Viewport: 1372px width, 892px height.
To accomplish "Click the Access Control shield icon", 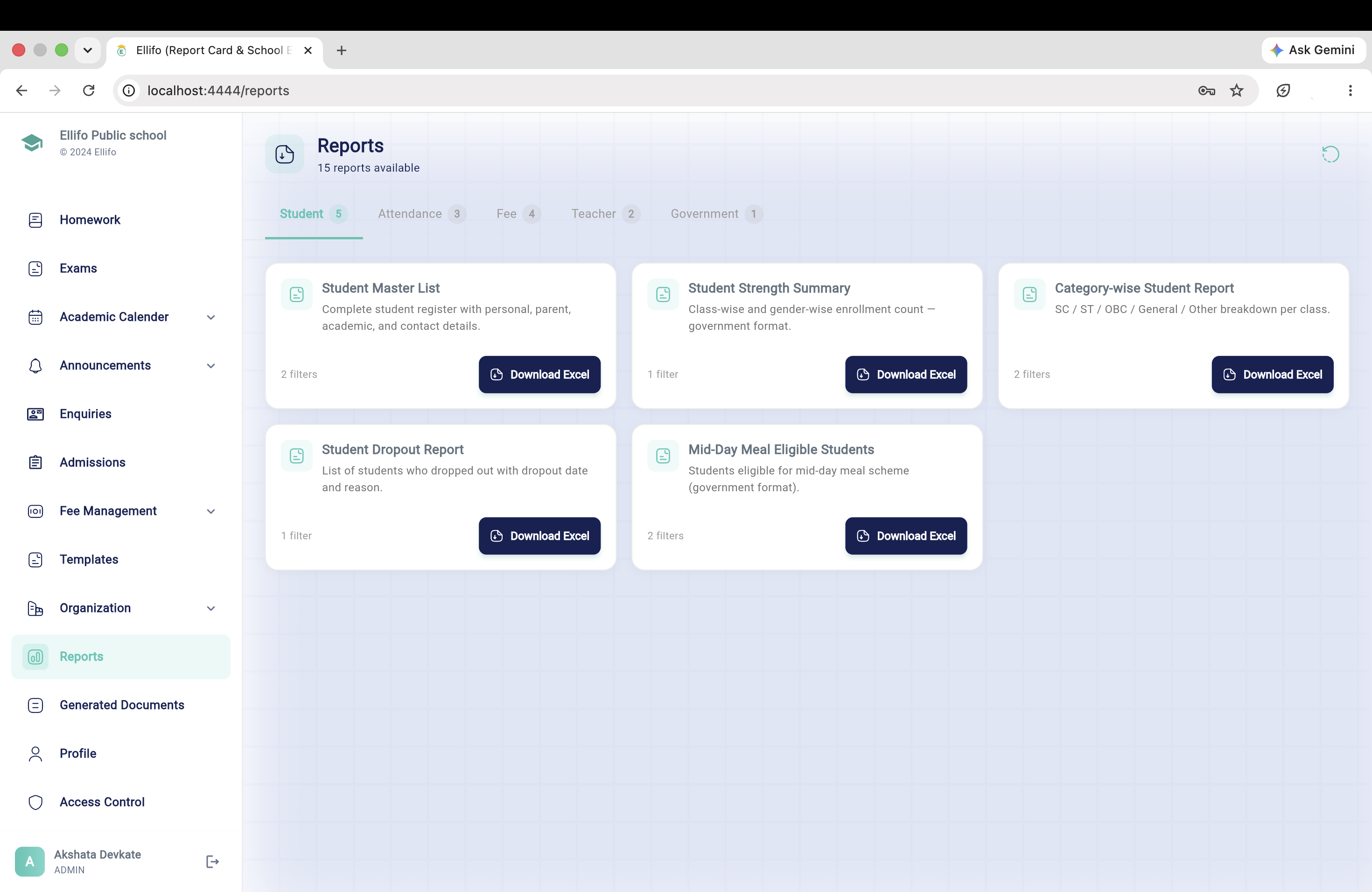I will (x=35, y=802).
